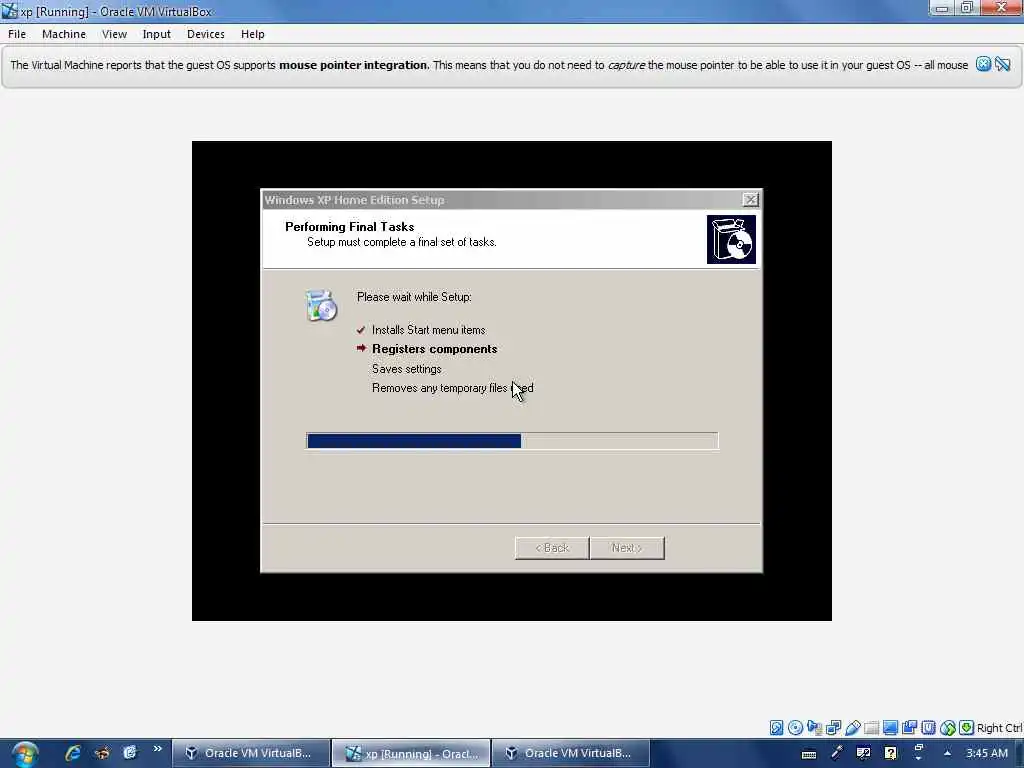Click the optical disk status icon
The image size is (1024, 768).
[x=795, y=728]
